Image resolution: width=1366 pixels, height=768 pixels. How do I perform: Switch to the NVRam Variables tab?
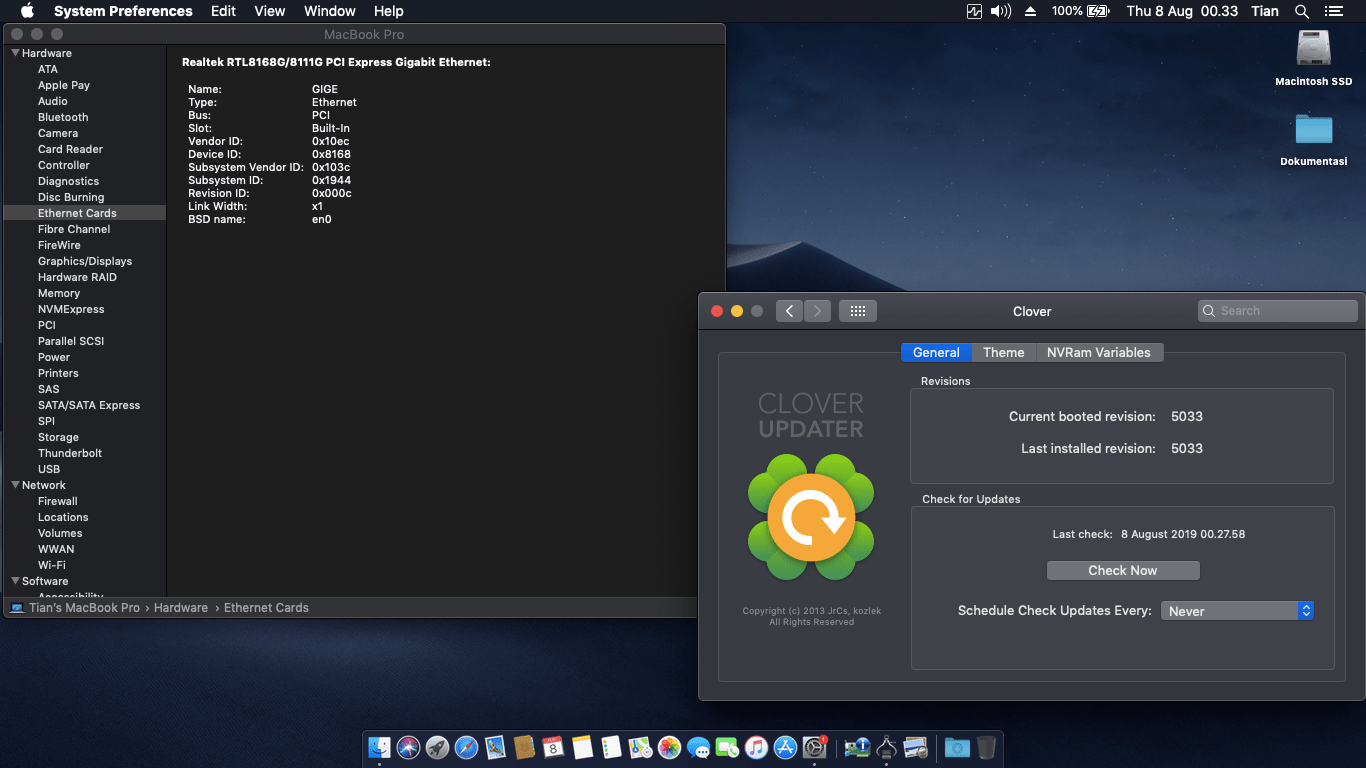1099,352
